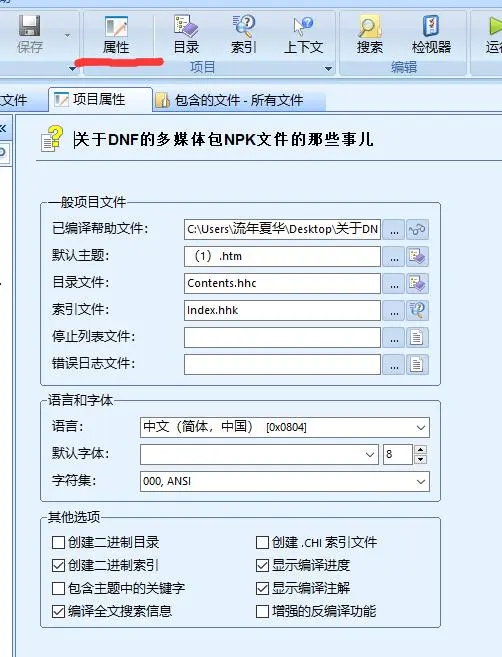The width and height of the screenshot is (502, 657).
Task: Click the contents icon beside 目录文件
Action: (417, 284)
